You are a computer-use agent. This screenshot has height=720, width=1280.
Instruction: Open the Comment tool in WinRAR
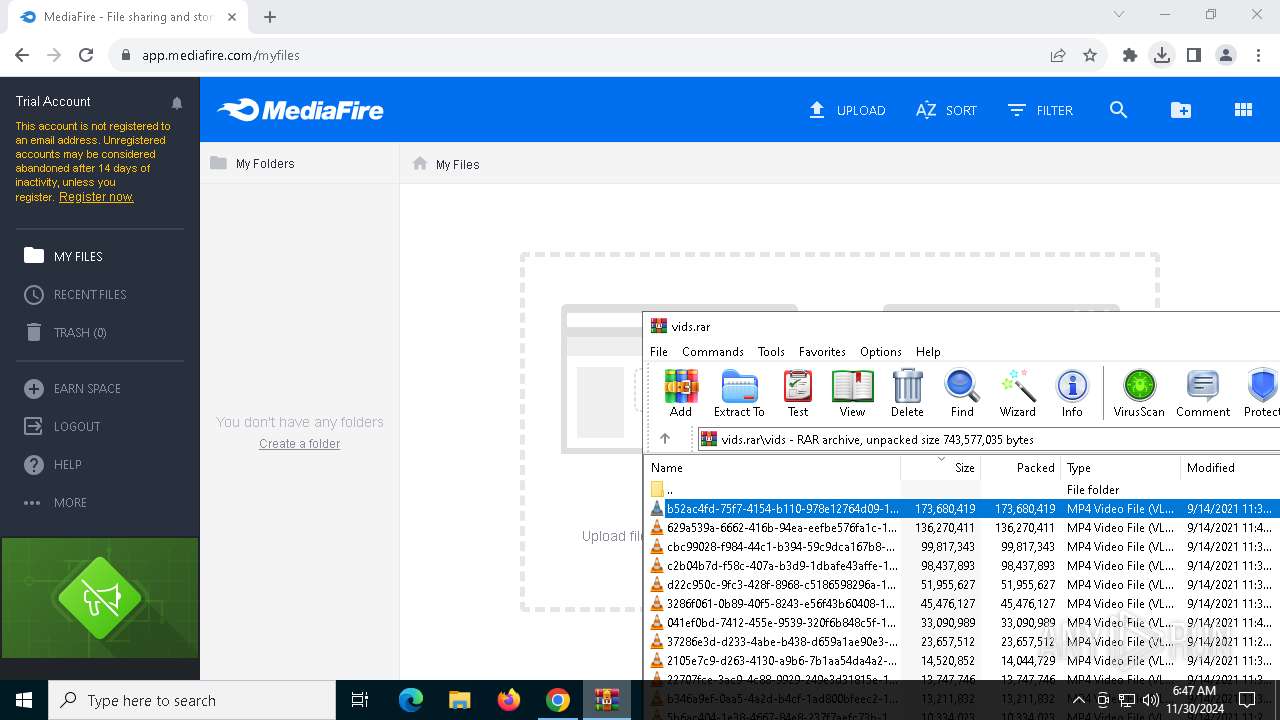click(1203, 393)
